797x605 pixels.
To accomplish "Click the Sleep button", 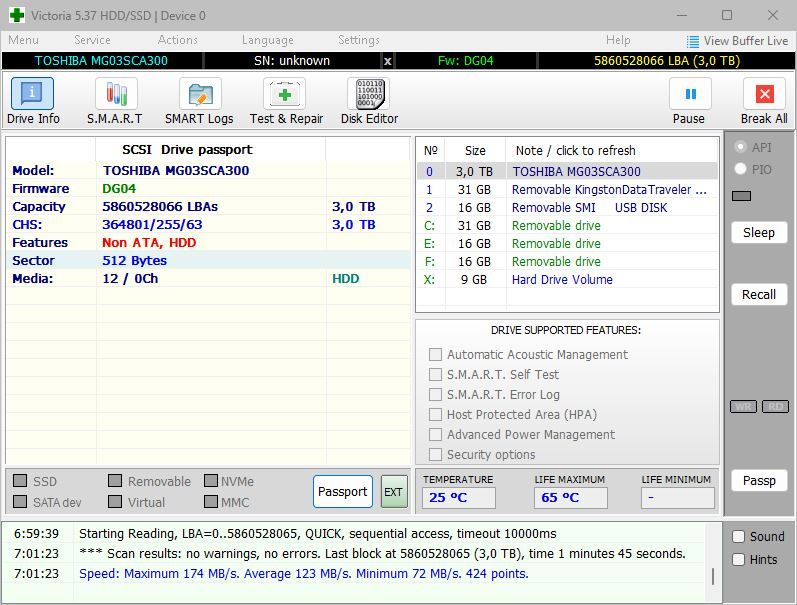I will point(759,232).
